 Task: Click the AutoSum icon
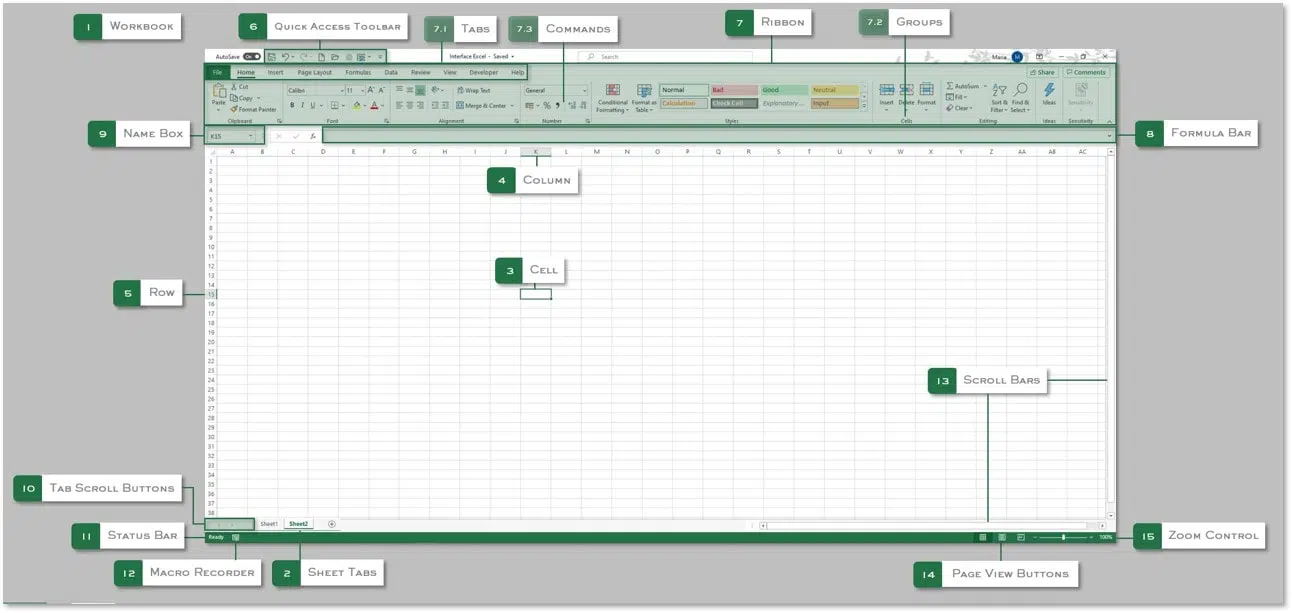[952, 86]
